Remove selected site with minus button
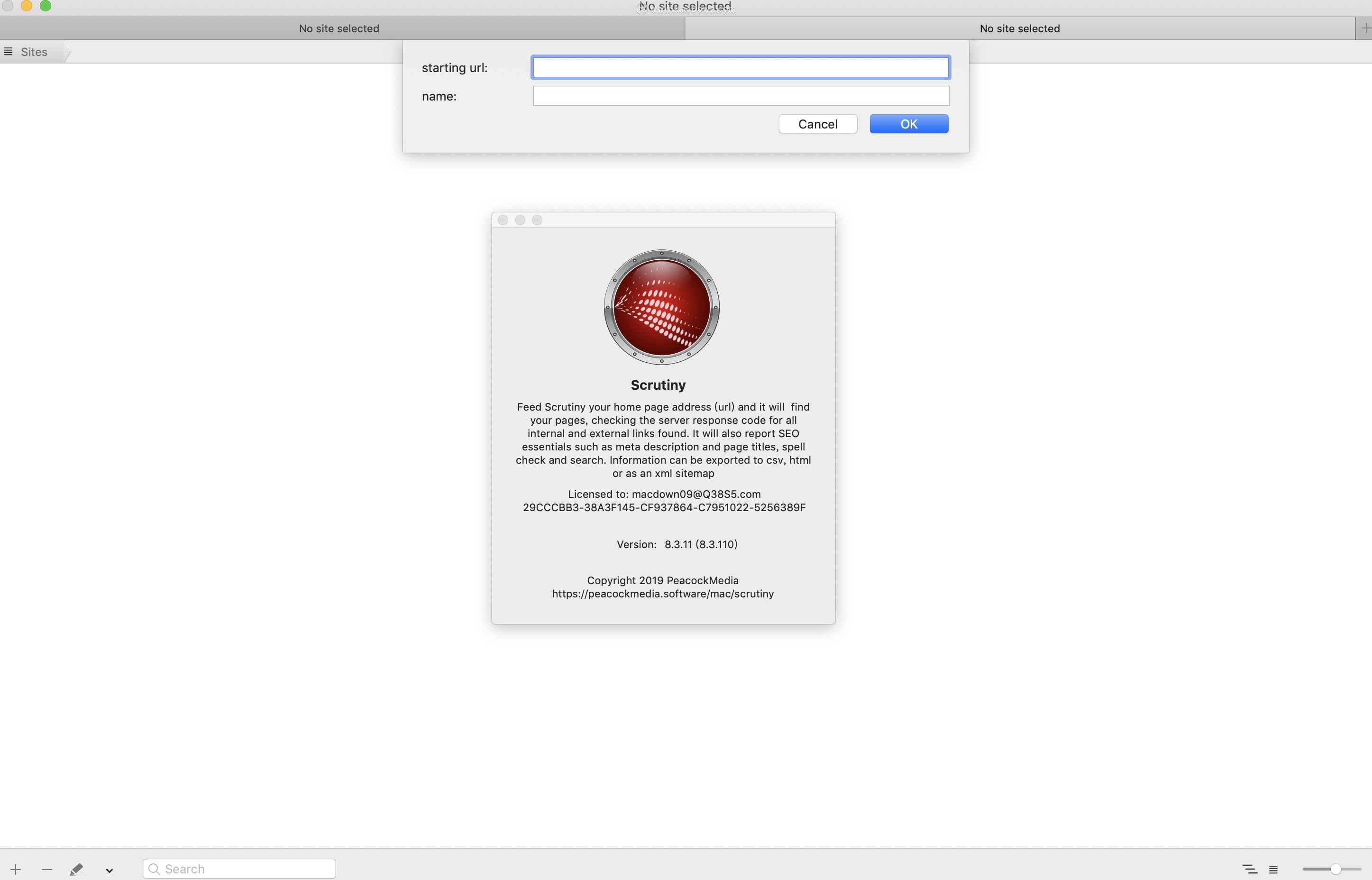The image size is (1372, 880). [47, 869]
